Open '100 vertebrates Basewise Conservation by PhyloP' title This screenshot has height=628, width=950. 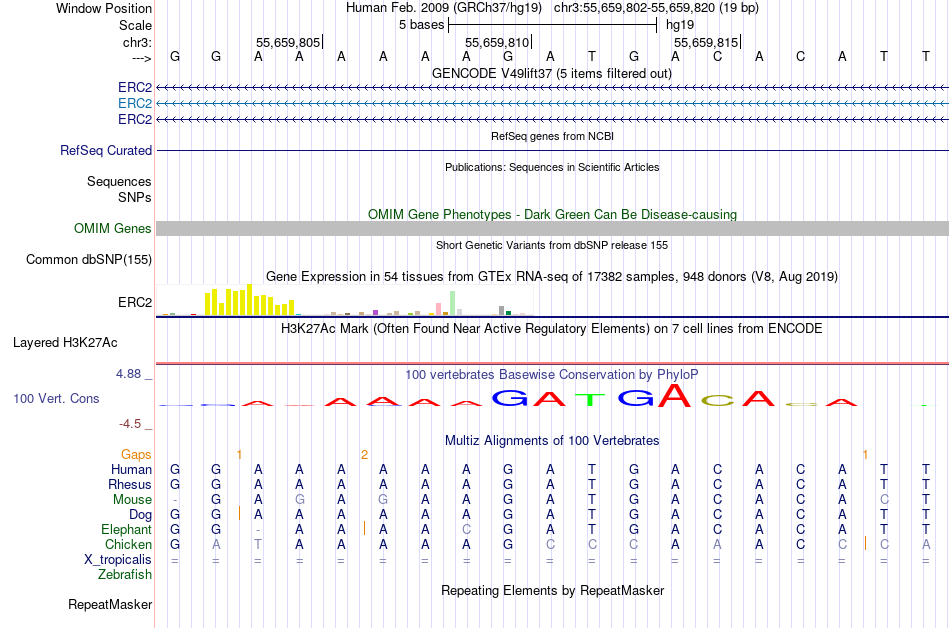tap(552, 374)
